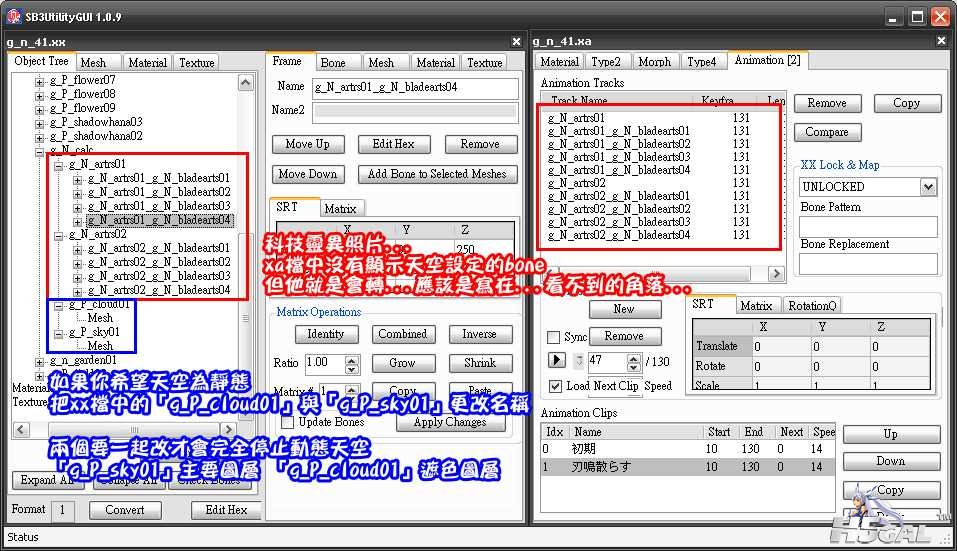The width and height of the screenshot is (957, 551).
Task: Open the Bone editor tab
Action: coord(333,63)
